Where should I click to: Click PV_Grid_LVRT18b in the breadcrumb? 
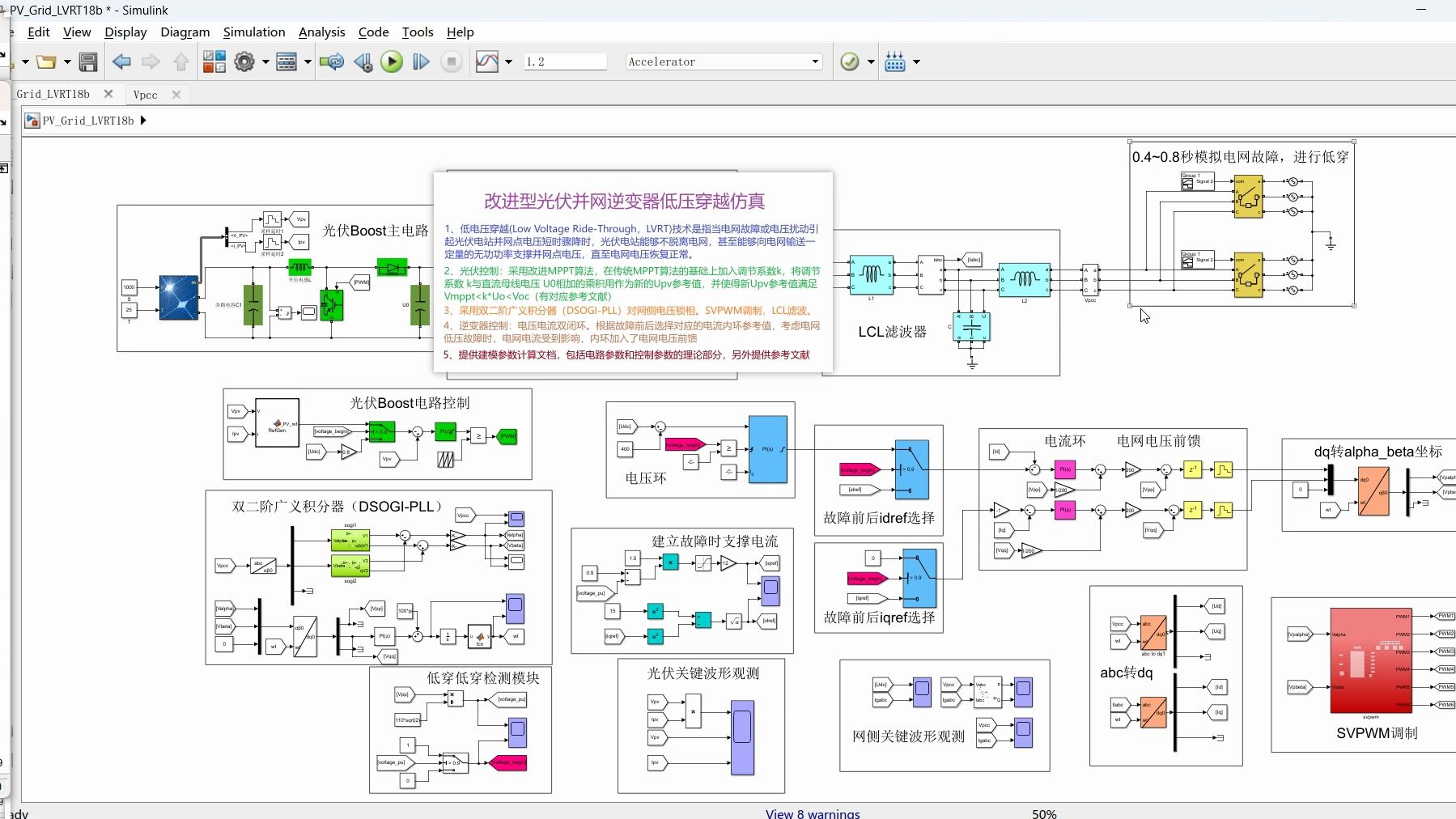coord(88,121)
